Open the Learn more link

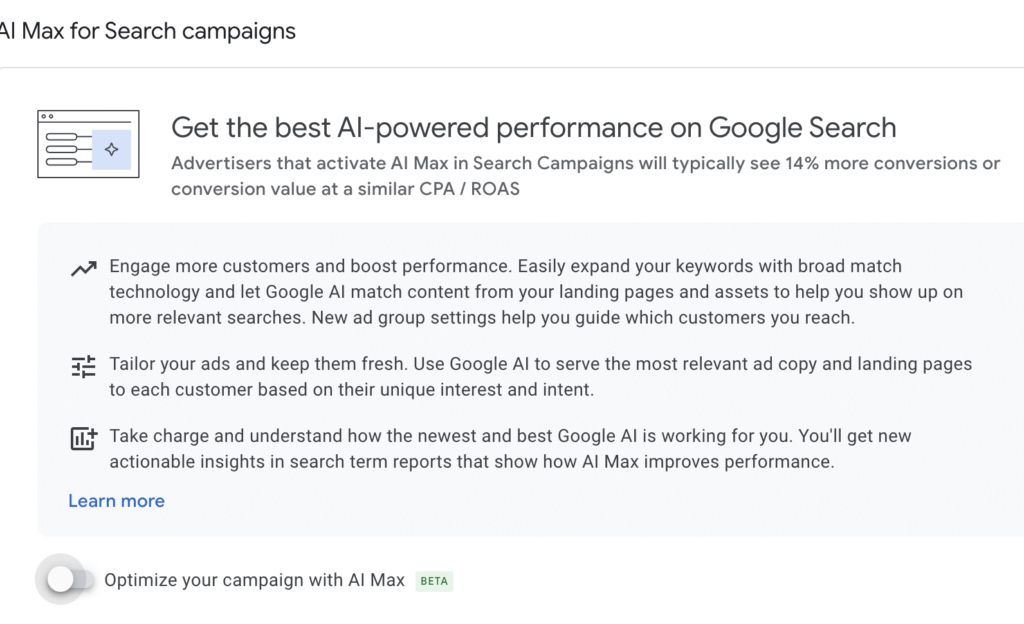116,501
